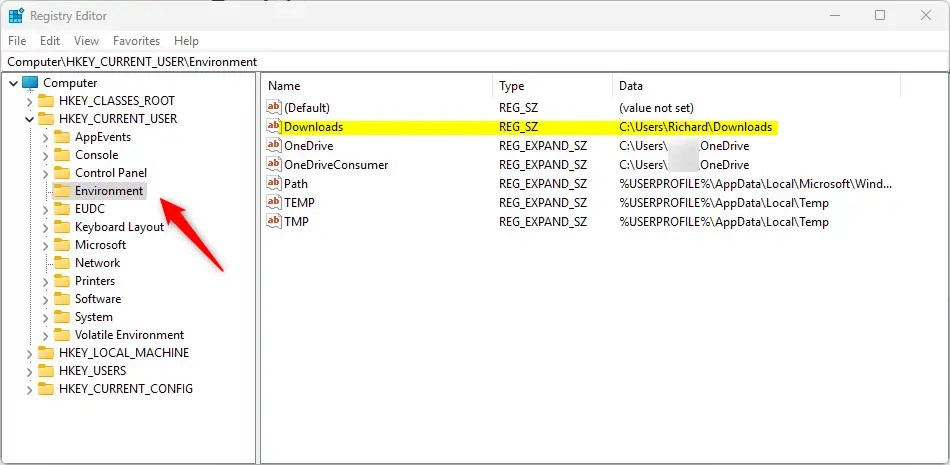
Task: Click the Computer root icon
Action: 30,83
